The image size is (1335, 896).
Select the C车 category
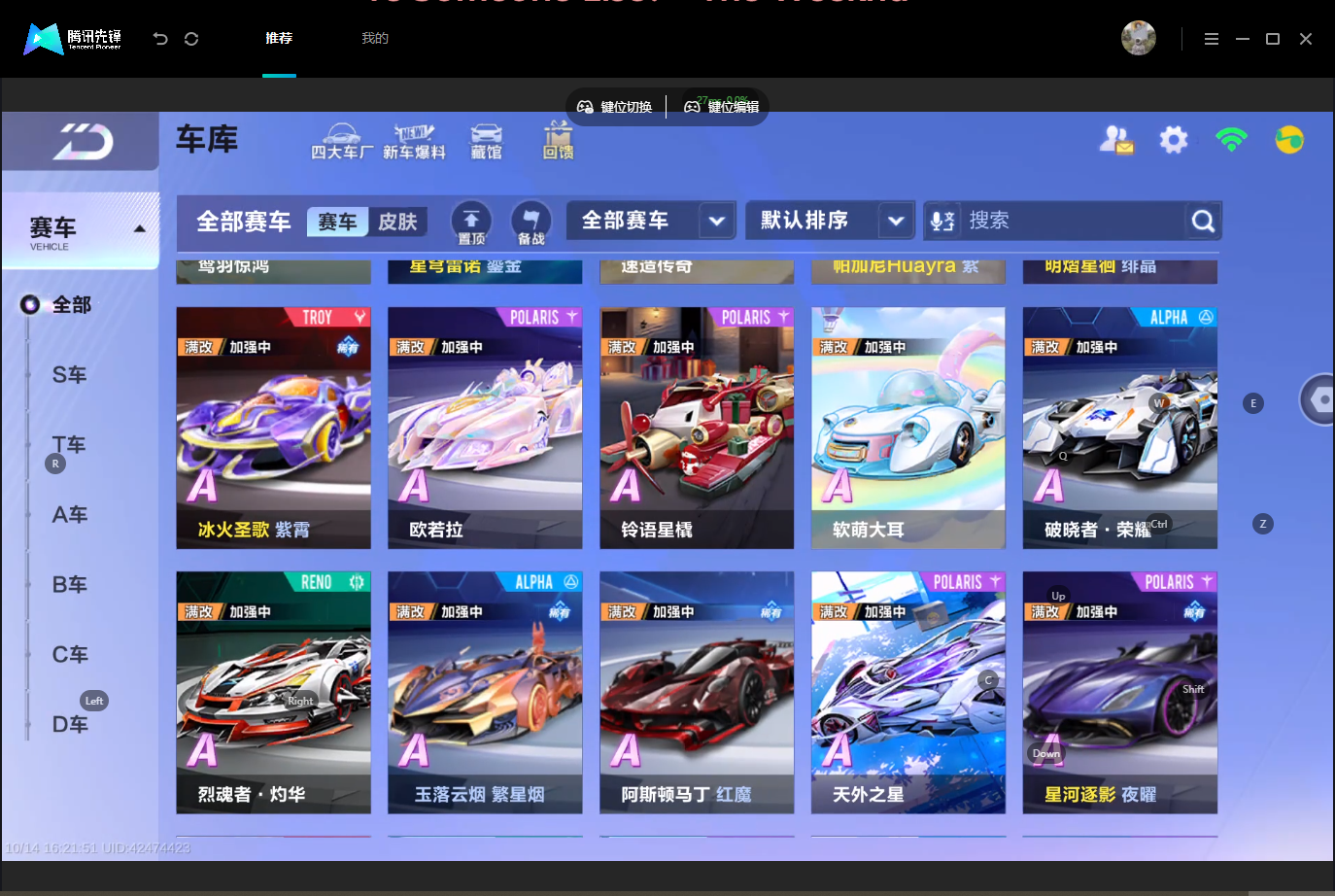(70, 655)
